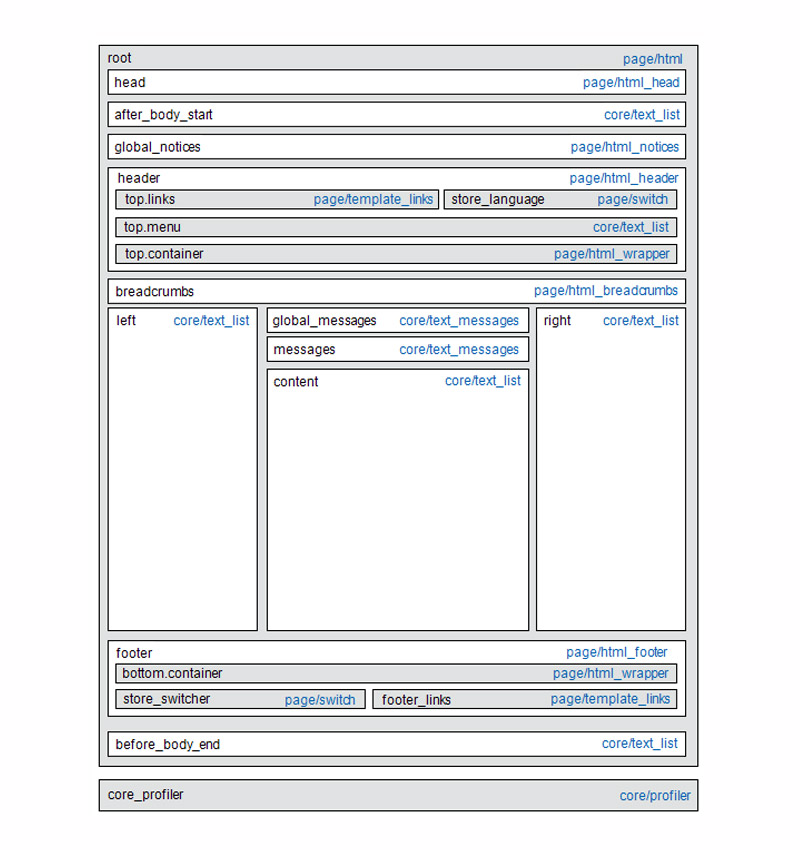
Task: Click 'page/html_wrapper' beside bottom.container
Action: pos(611,673)
